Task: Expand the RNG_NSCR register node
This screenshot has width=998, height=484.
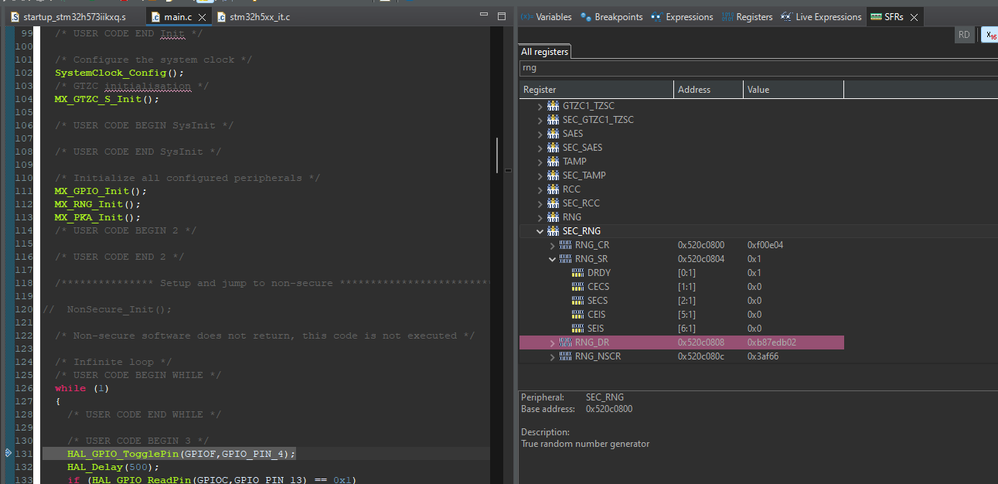Action: click(552, 357)
